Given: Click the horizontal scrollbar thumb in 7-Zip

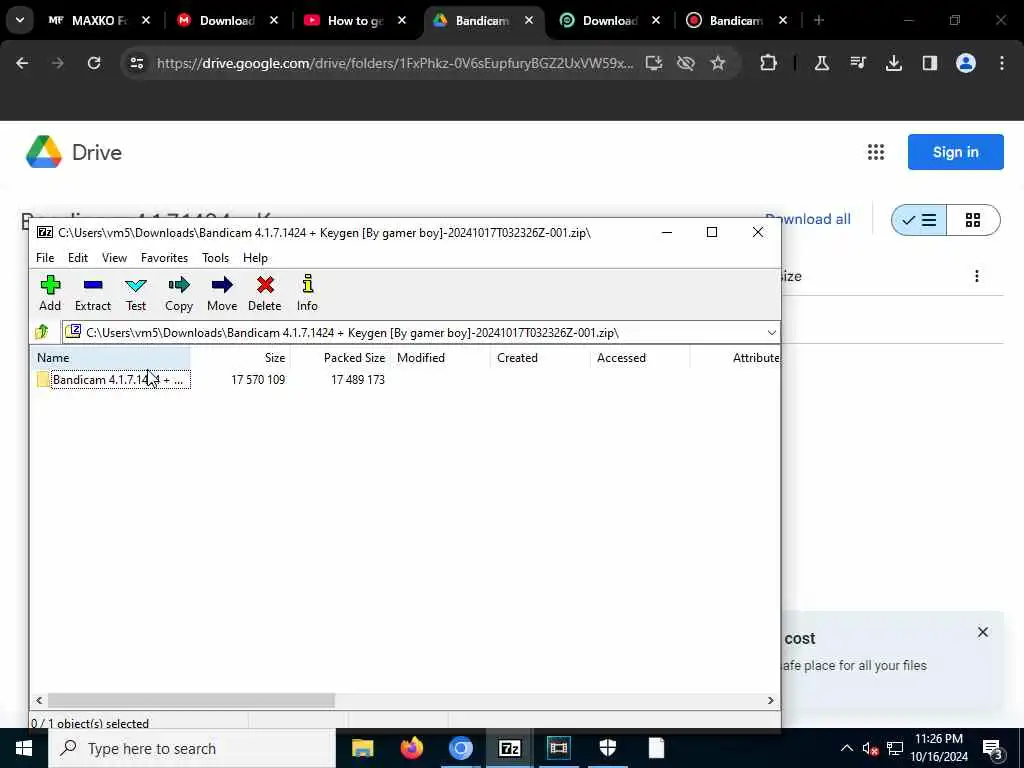Looking at the screenshot, I should [x=191, y=700].
